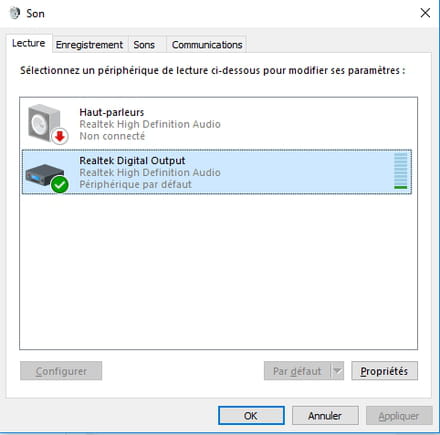Select the Haut-parleurs device name
This screenshot has height=435, width=440.
(112, 112)
